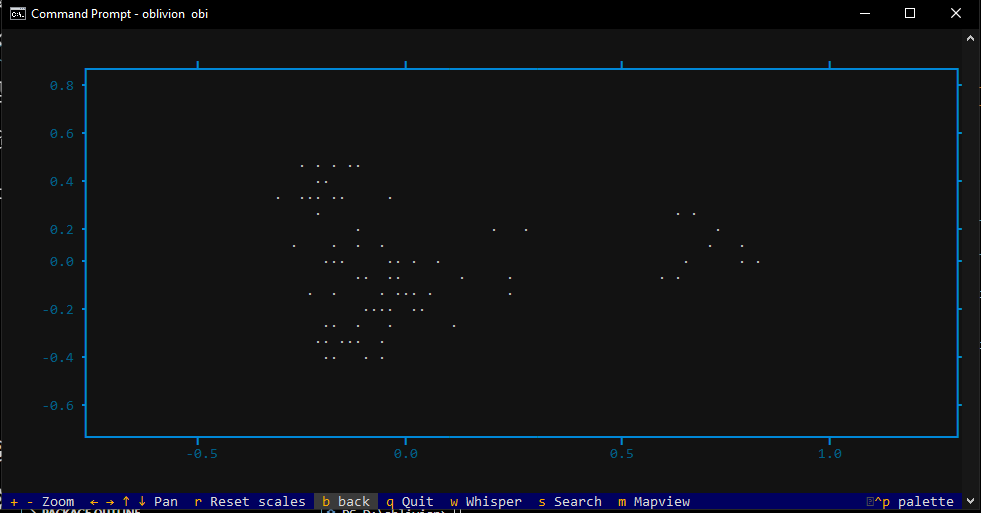The image size is (981, 513).
Task: Click y-axis label 0.8
Action: (62, 86)
